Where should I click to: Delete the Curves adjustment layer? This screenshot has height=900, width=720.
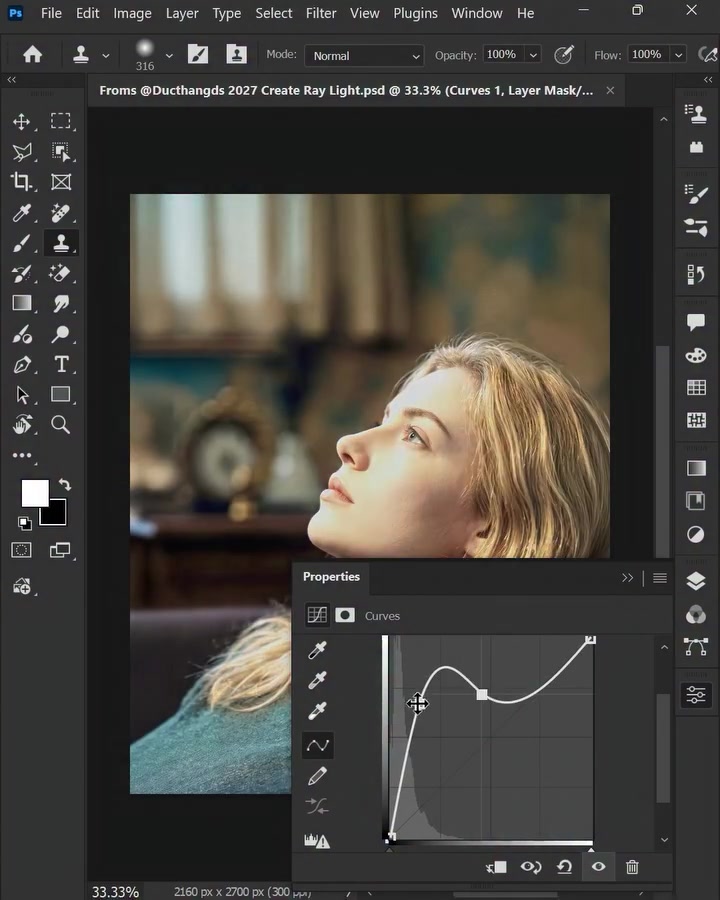pyautogui.click(x=632, y=867)
